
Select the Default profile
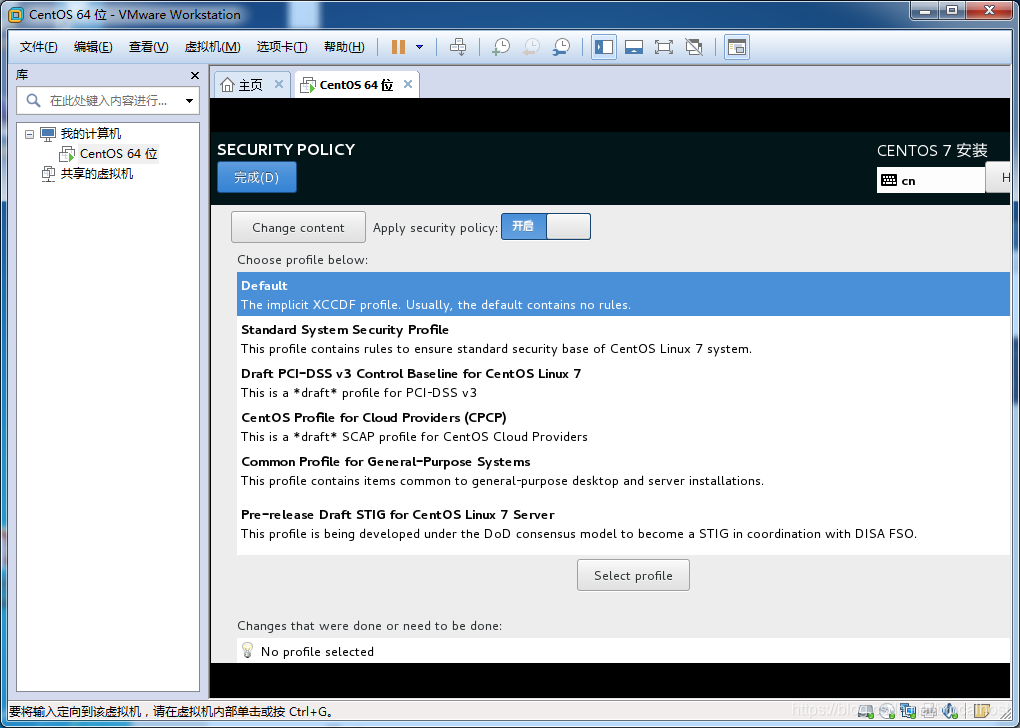623,295
